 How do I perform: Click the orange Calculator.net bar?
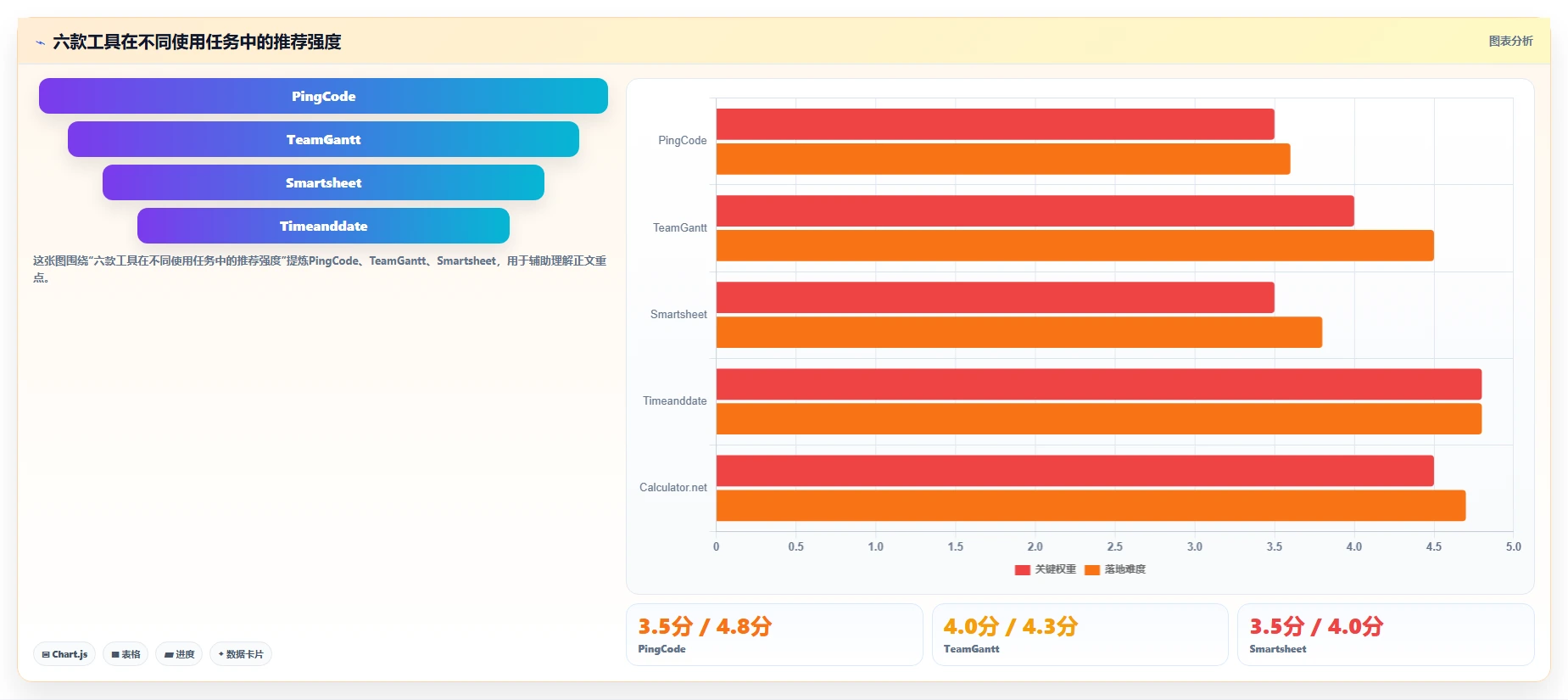1091,505
